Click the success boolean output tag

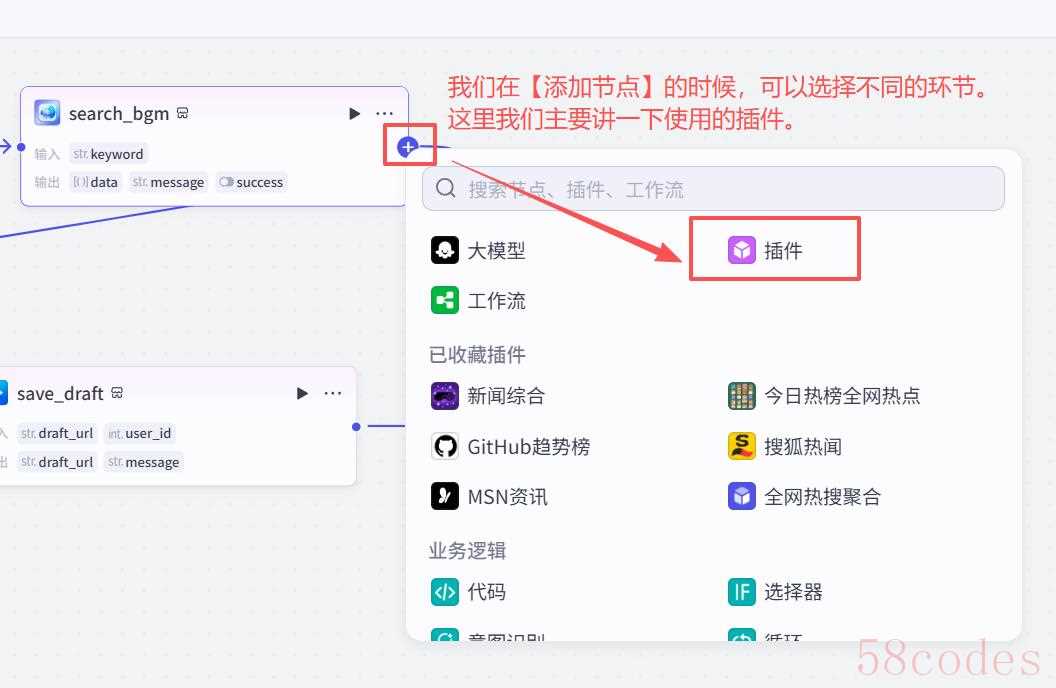(251, 182)
